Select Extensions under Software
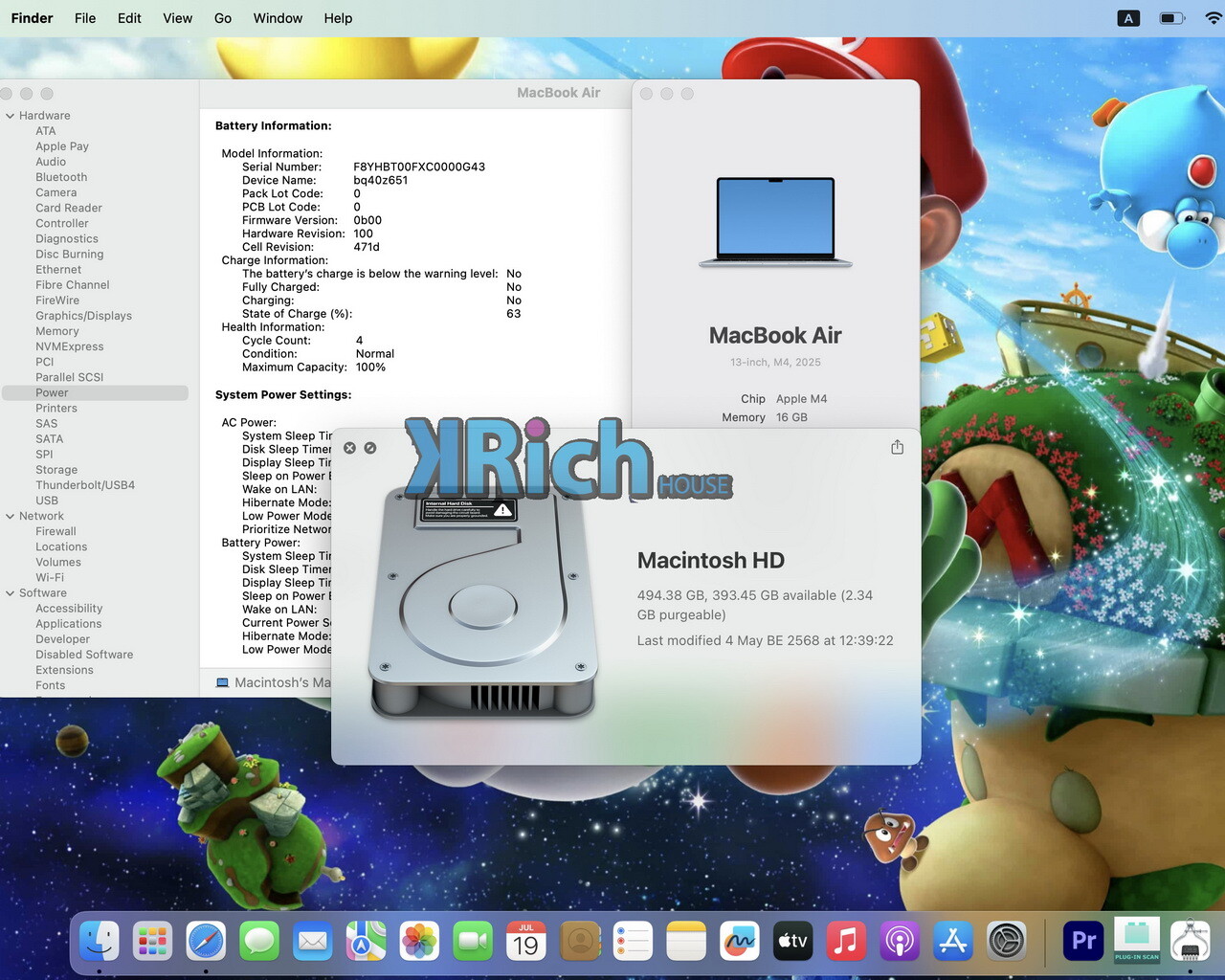 point(64,670)
